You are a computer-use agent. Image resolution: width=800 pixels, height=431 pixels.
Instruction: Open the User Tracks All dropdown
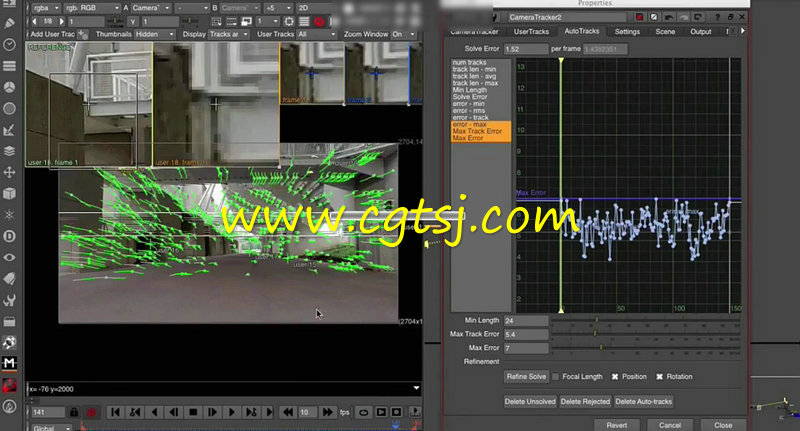click(x=317, y=34)
